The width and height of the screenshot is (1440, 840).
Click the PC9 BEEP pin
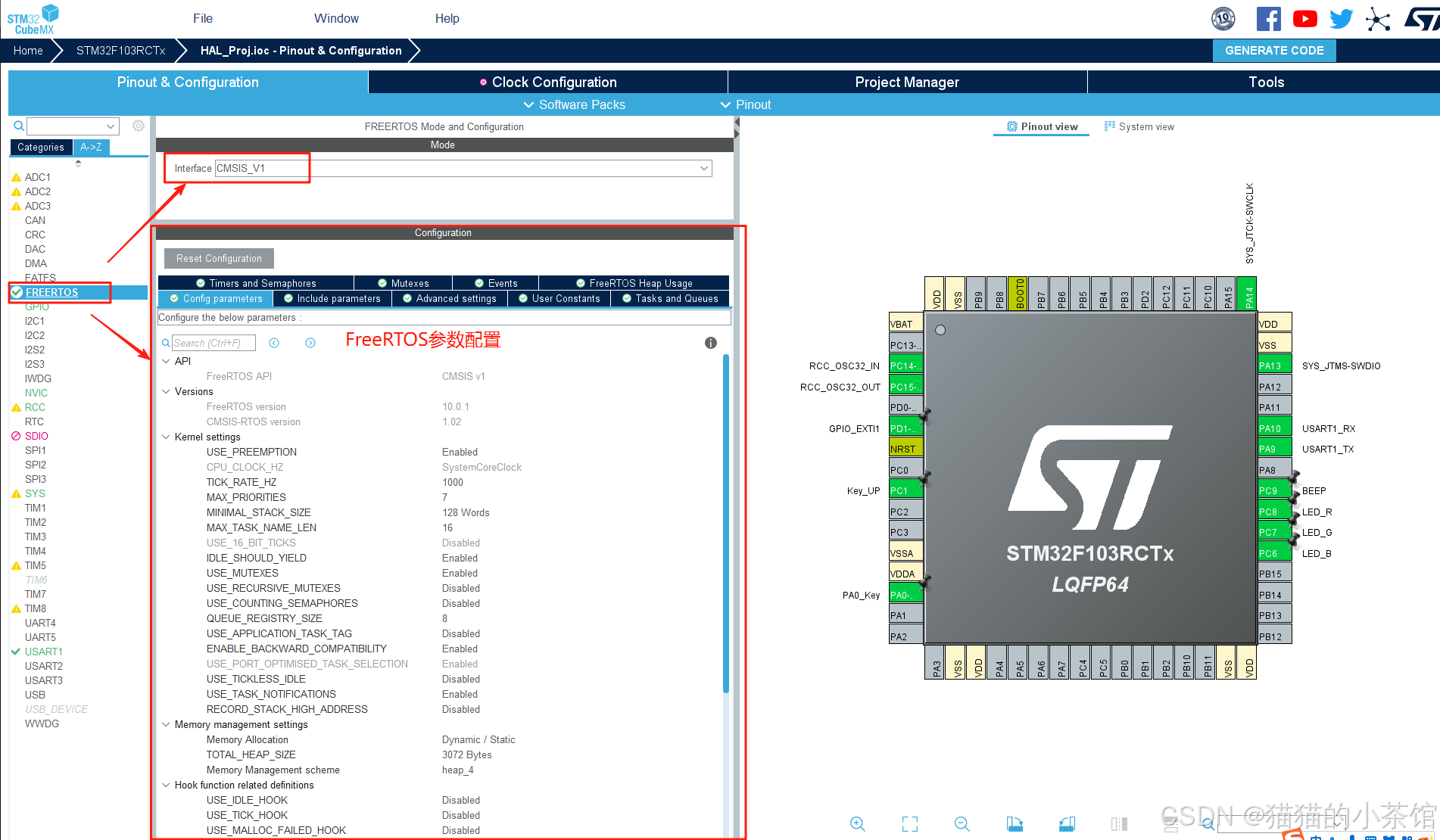pyautogui.click(x=1274, y=490)
